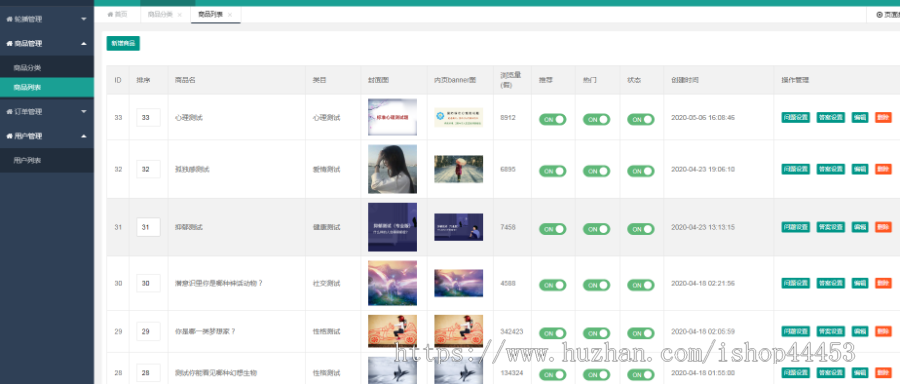Click 答案设置 for 心理测试 row

831,117
